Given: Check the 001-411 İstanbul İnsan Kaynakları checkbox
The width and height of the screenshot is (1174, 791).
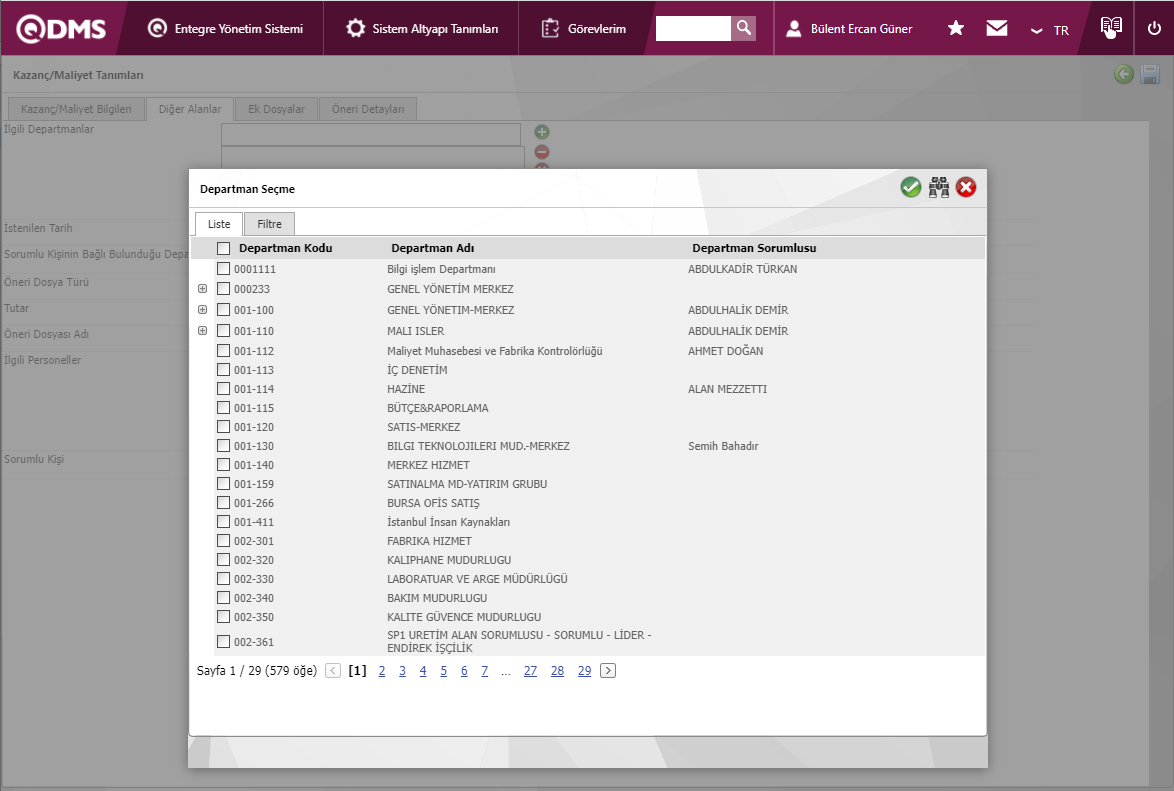Looking at the screenshot, I should (223, 521).
